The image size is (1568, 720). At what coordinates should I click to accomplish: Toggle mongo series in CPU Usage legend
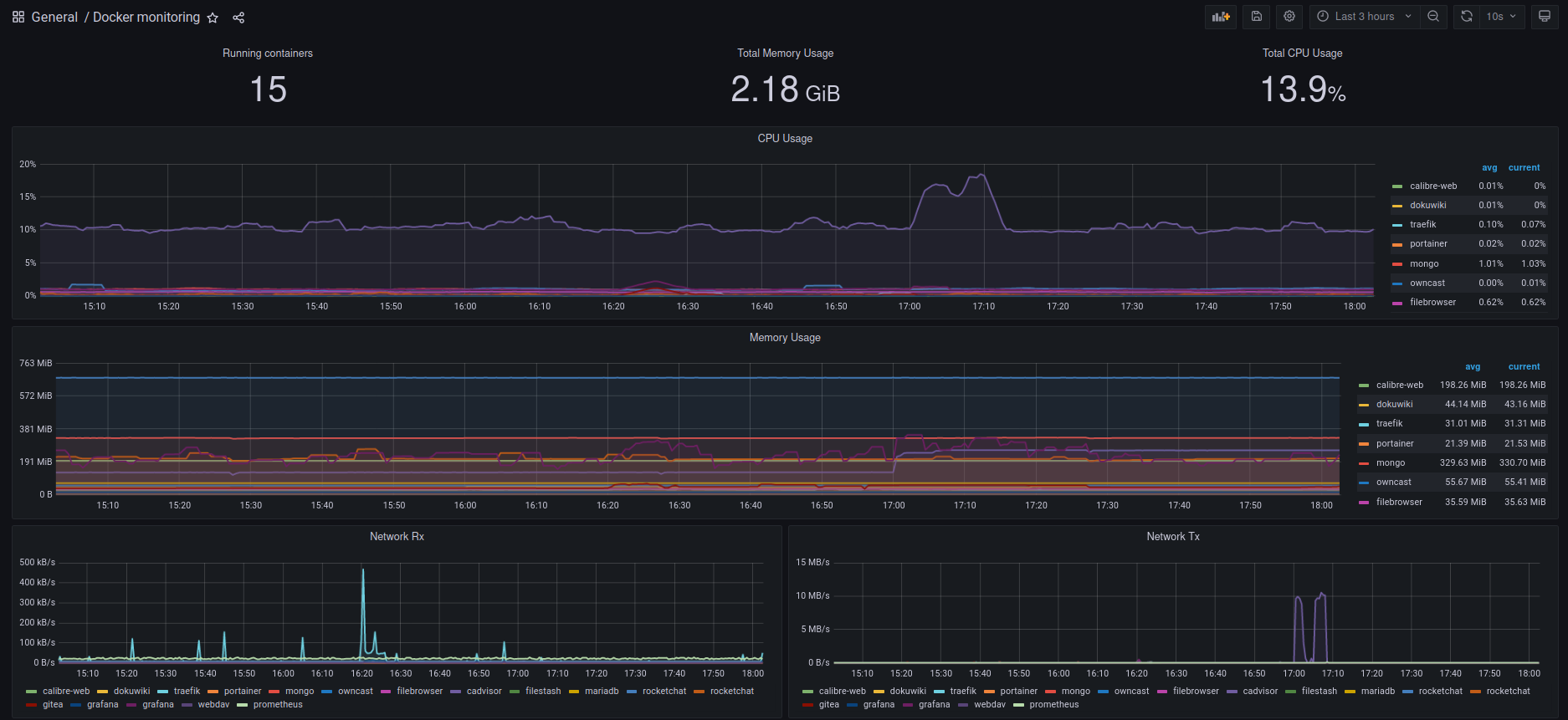point(1424,263)
